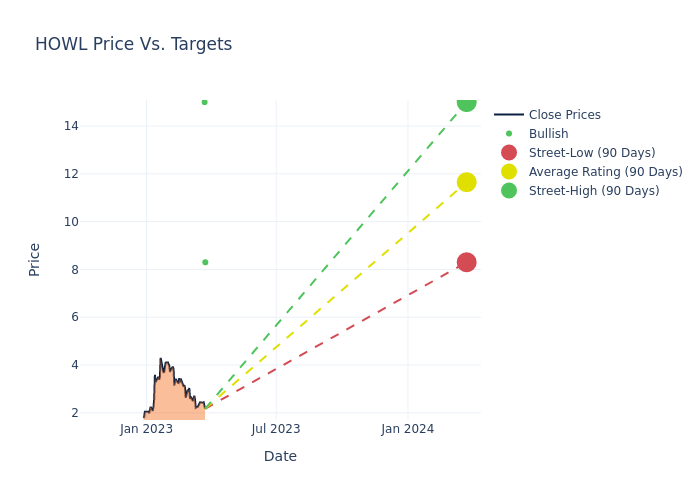The width and height of the screenshot is (700, 500).
Task: Click the bullish dot near price 15
Action: tap(204, 102)
